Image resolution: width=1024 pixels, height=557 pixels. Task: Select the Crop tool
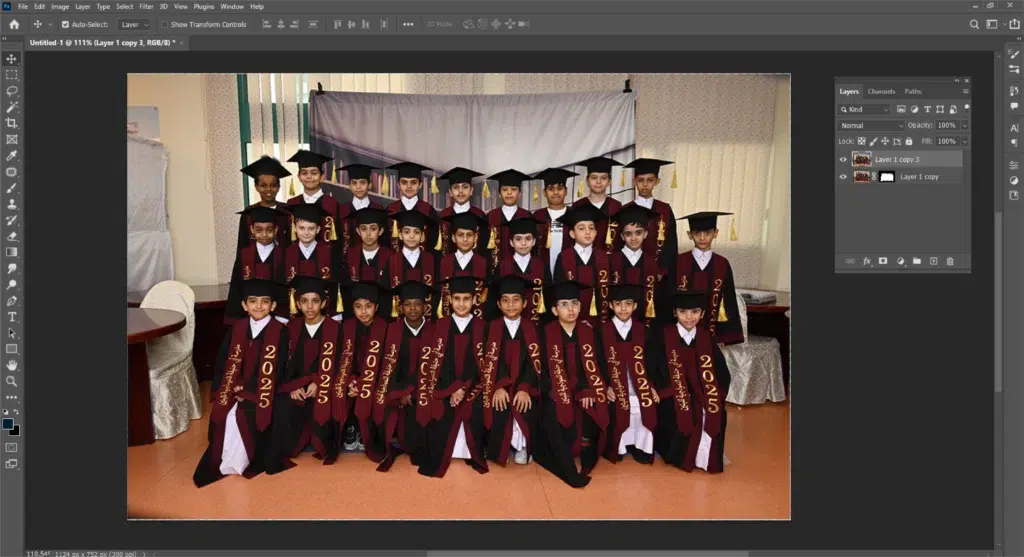[x=12, y=123]
